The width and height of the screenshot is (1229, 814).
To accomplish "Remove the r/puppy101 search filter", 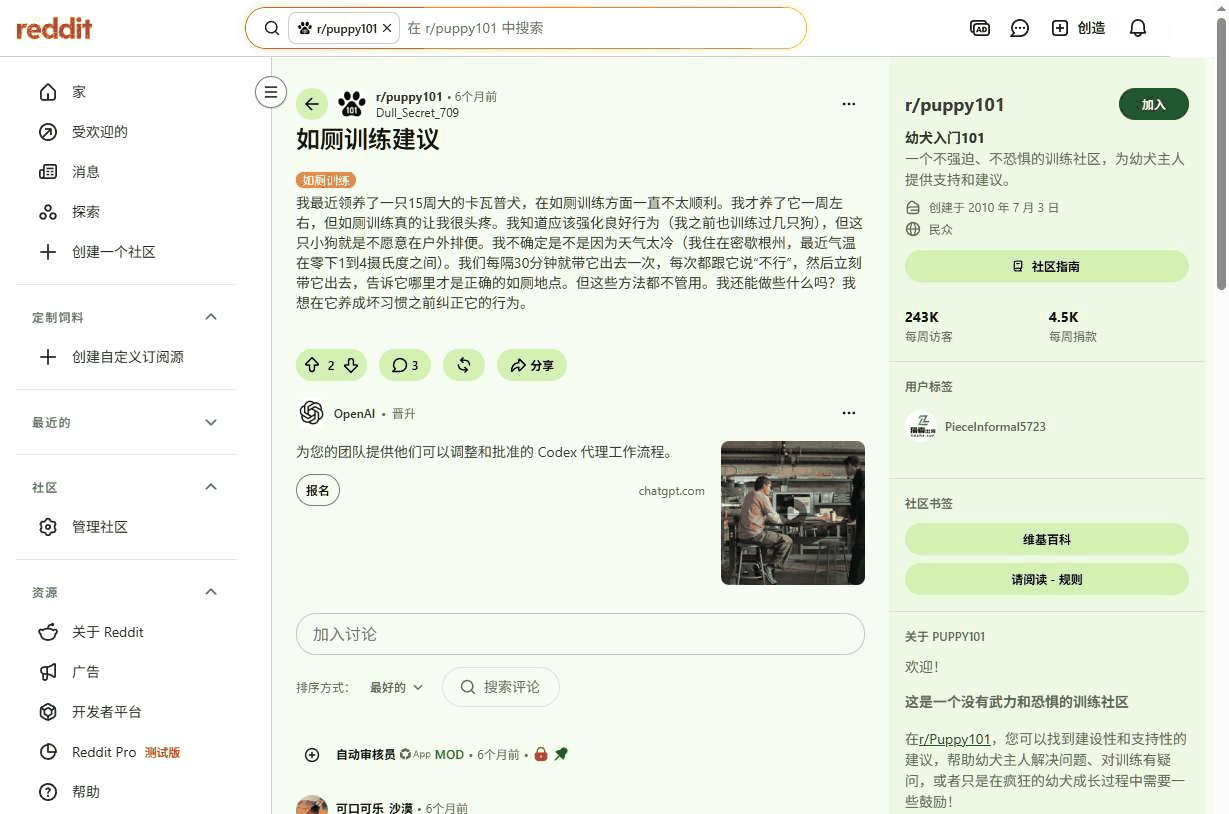I will click(388, 28).
